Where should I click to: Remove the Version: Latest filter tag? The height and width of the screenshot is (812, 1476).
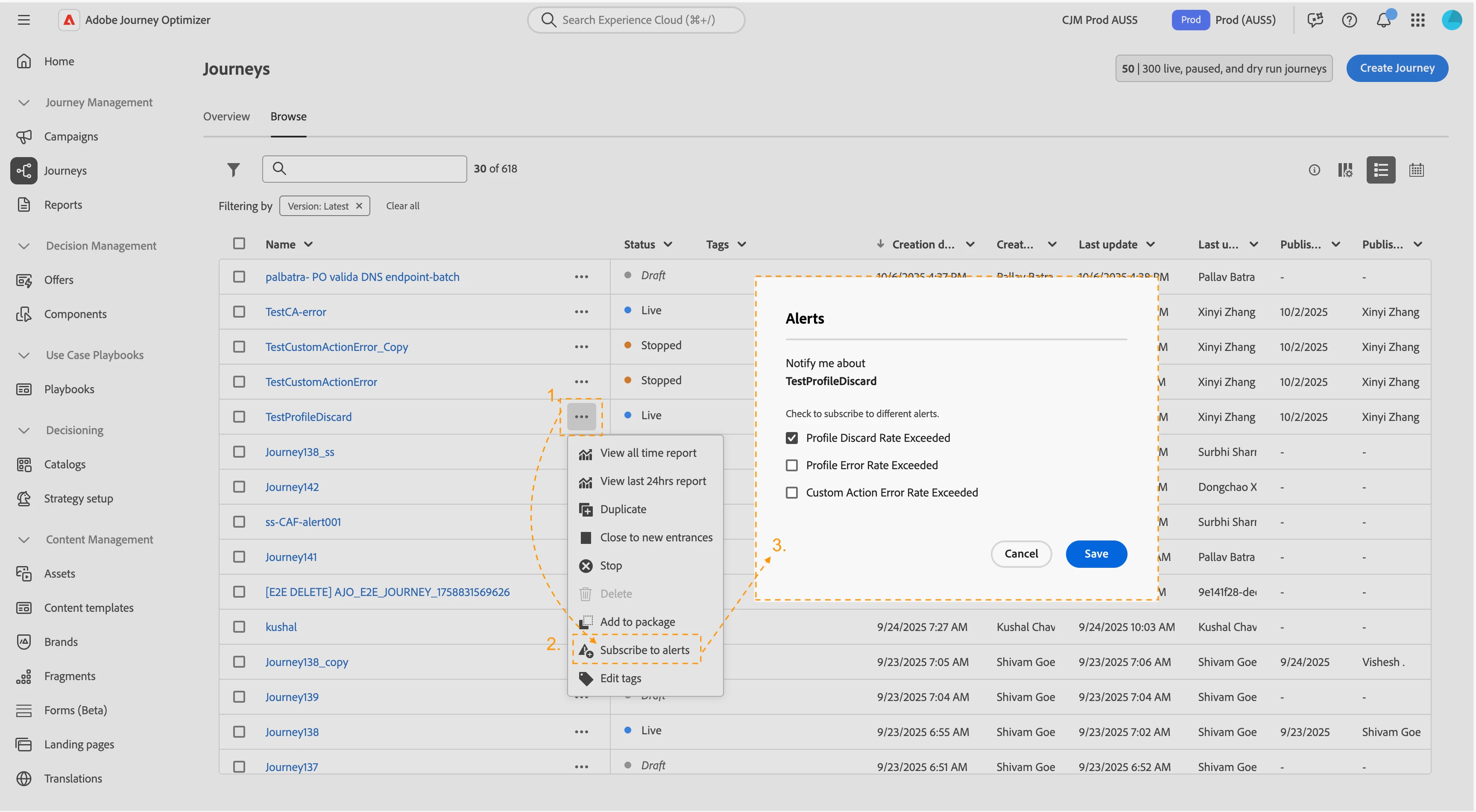tap(359, 206)
